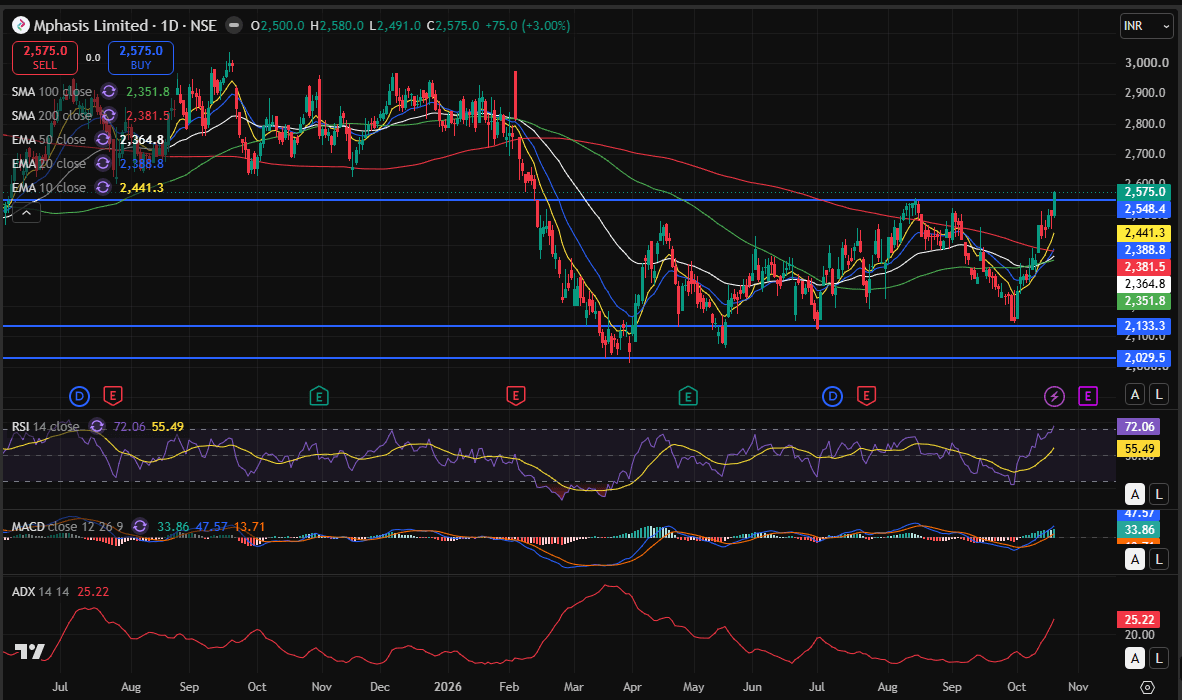Screen dimensions: 1182x700
Task: Toggle auto scale A on MACD pane
Action: (1135, 559)
